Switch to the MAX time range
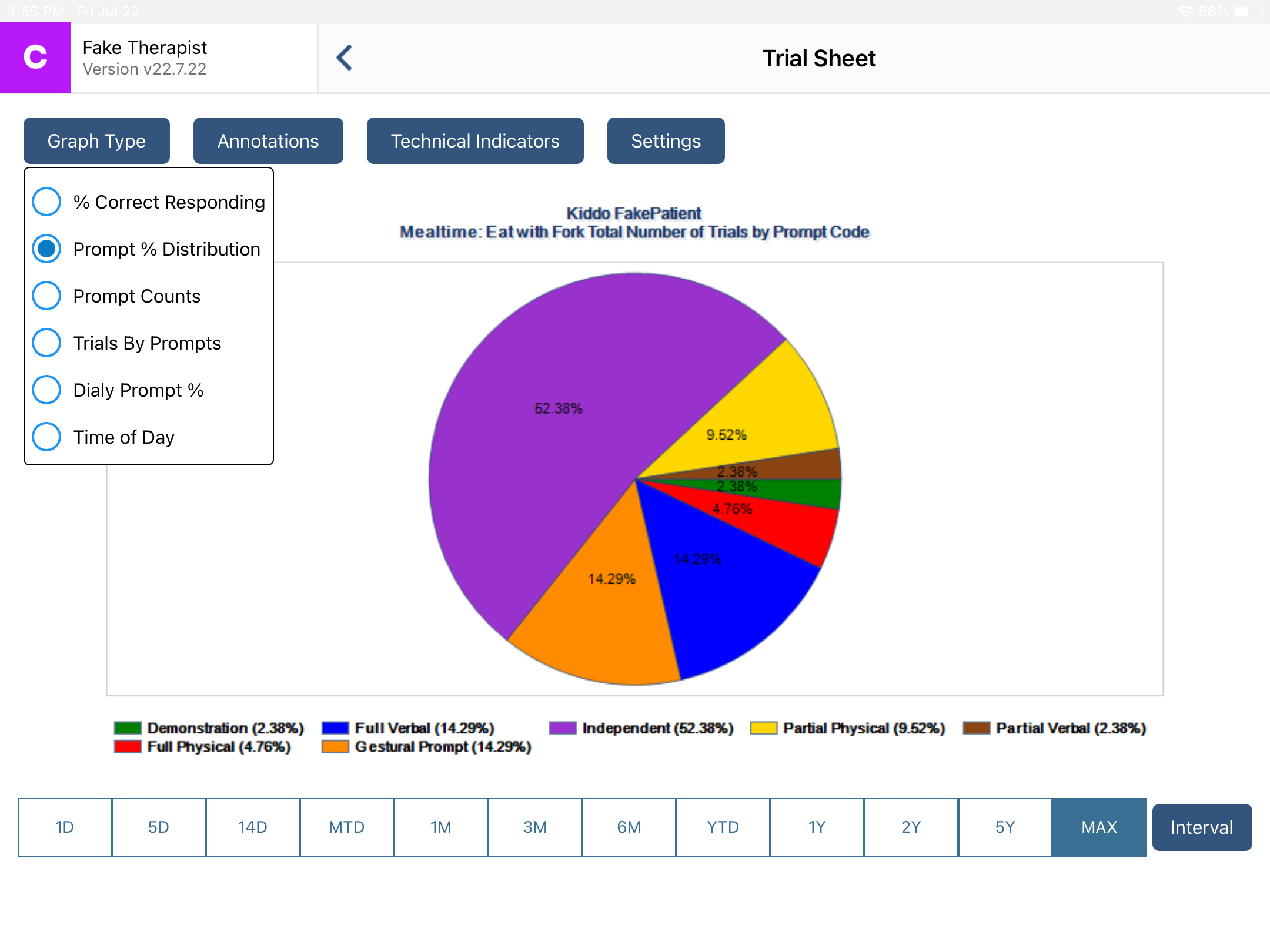Viewport: 1270px width, 952px height. [1098, 827]
